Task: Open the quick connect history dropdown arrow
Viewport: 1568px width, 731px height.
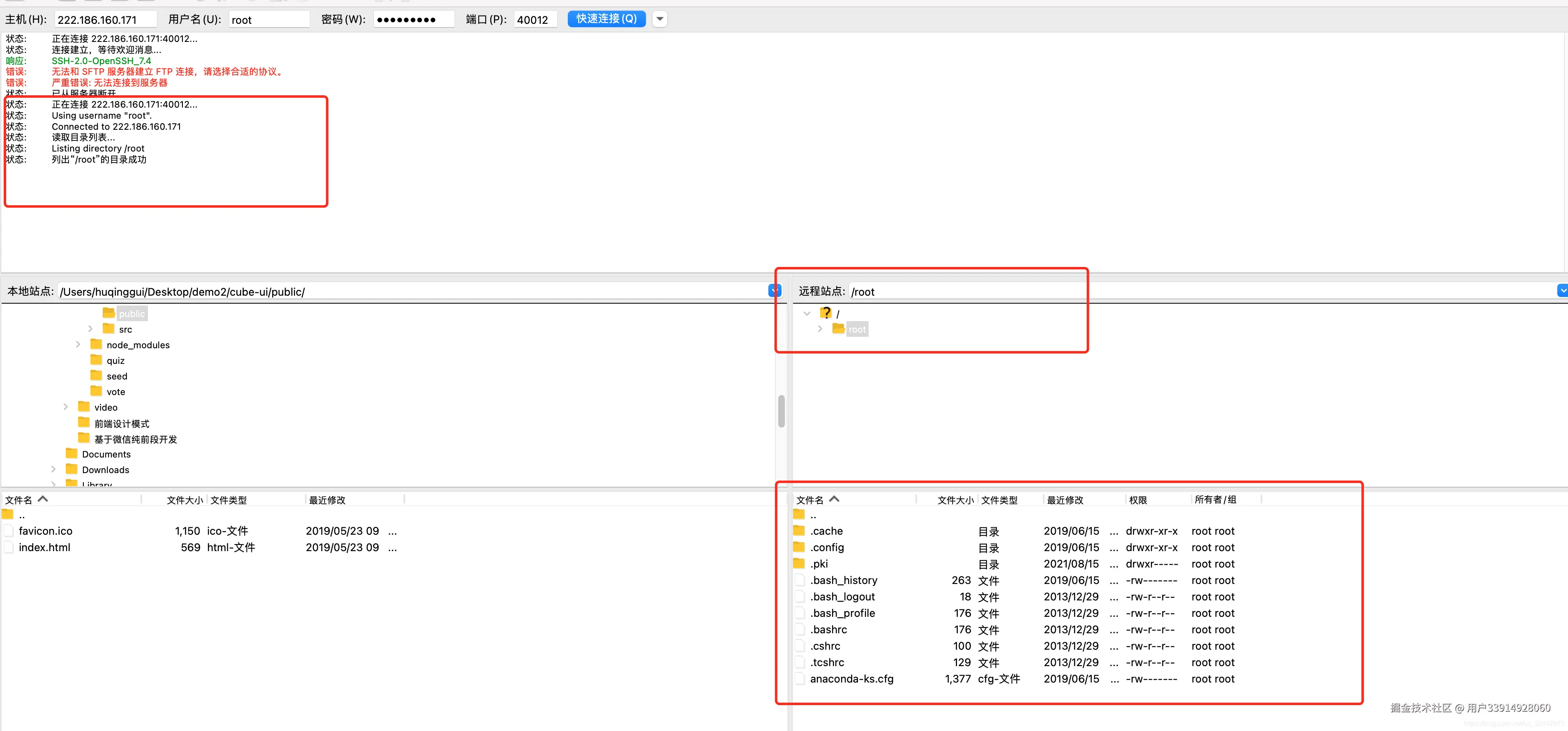Action: pyautogui.click(x=660, y=19)
